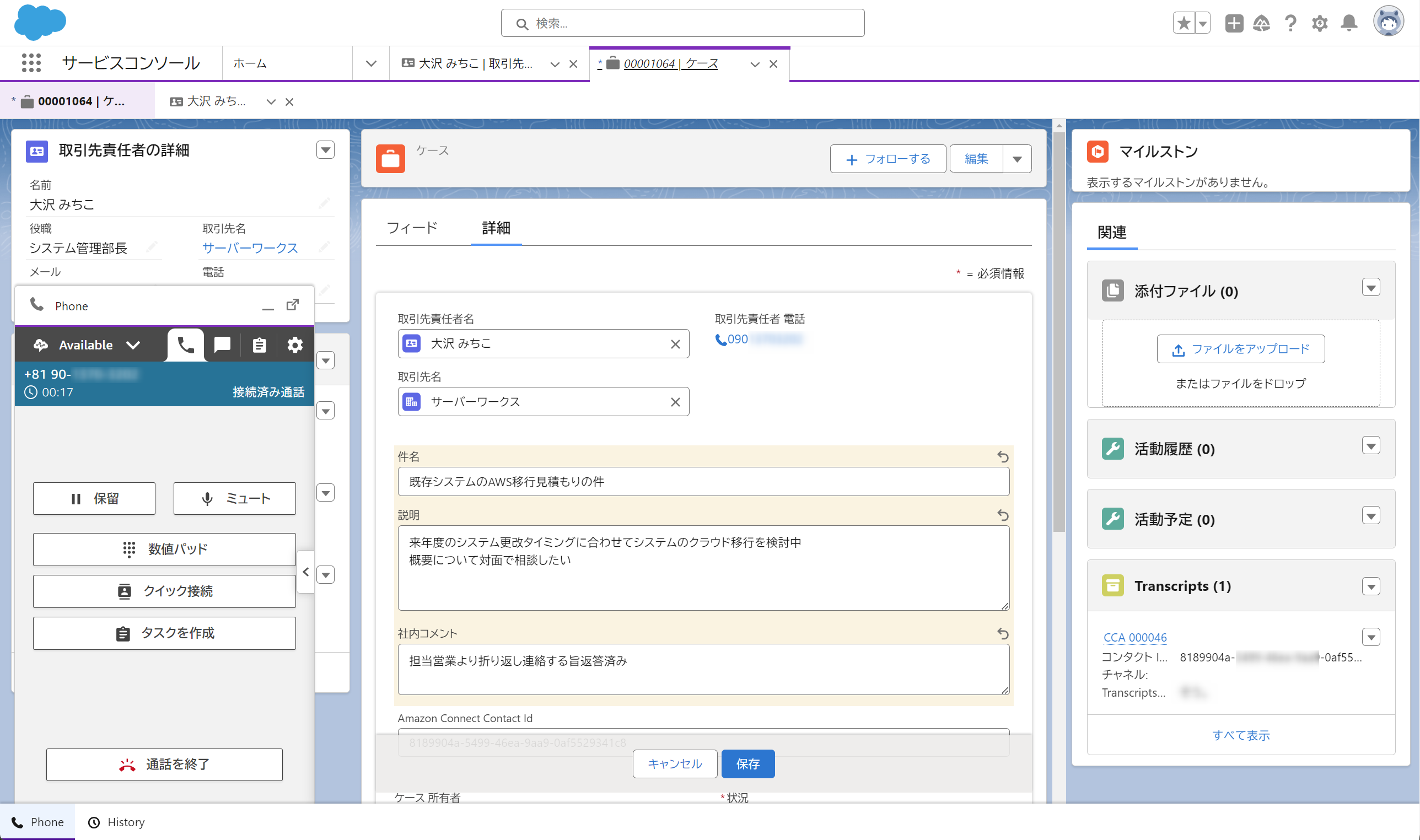Viewport: 1420px width, 840px height.
Task: Open the Available status dropdown
Action: click(133, 344)
